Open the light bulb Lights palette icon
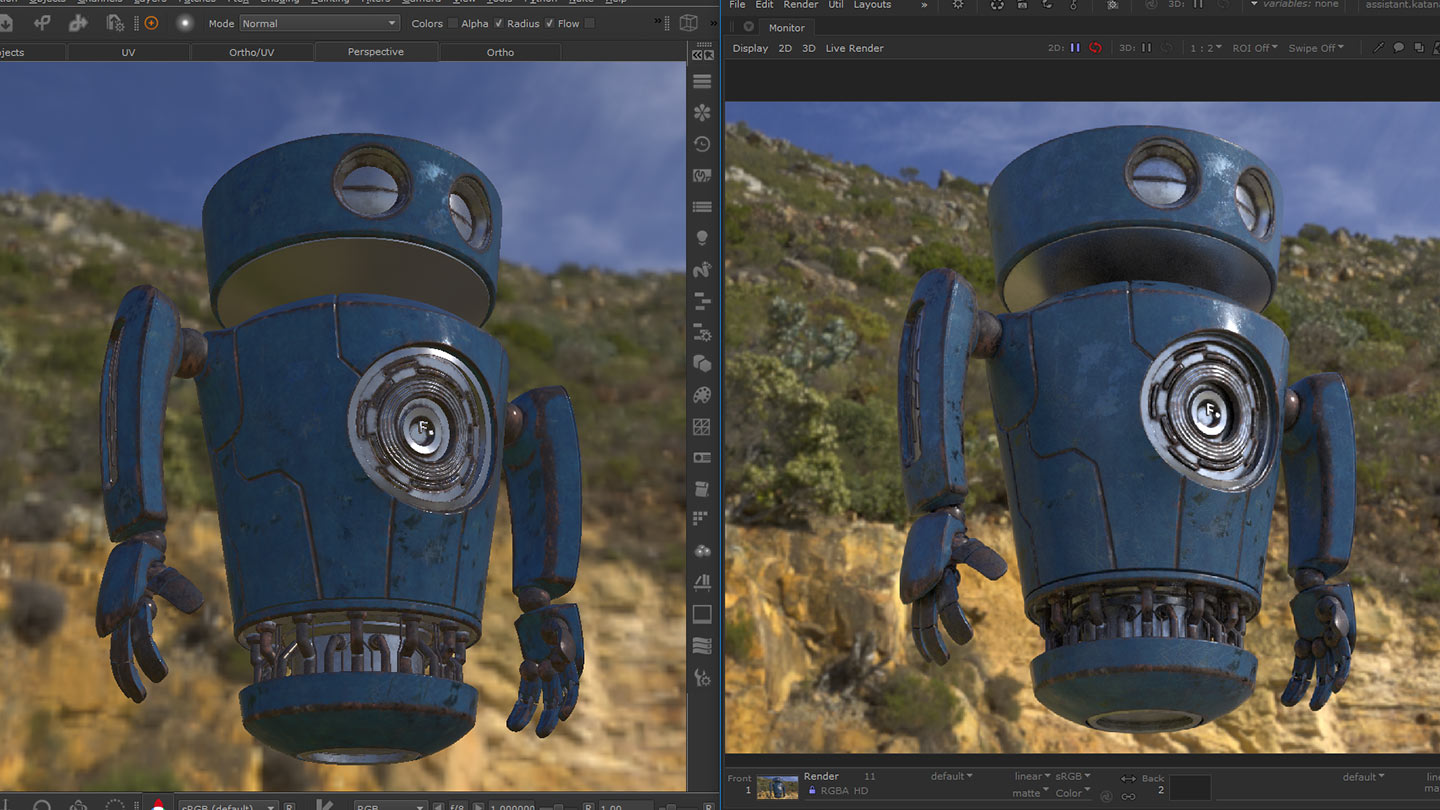The height and width of the screenshot is (810, 1440). [x=702, y=238]
